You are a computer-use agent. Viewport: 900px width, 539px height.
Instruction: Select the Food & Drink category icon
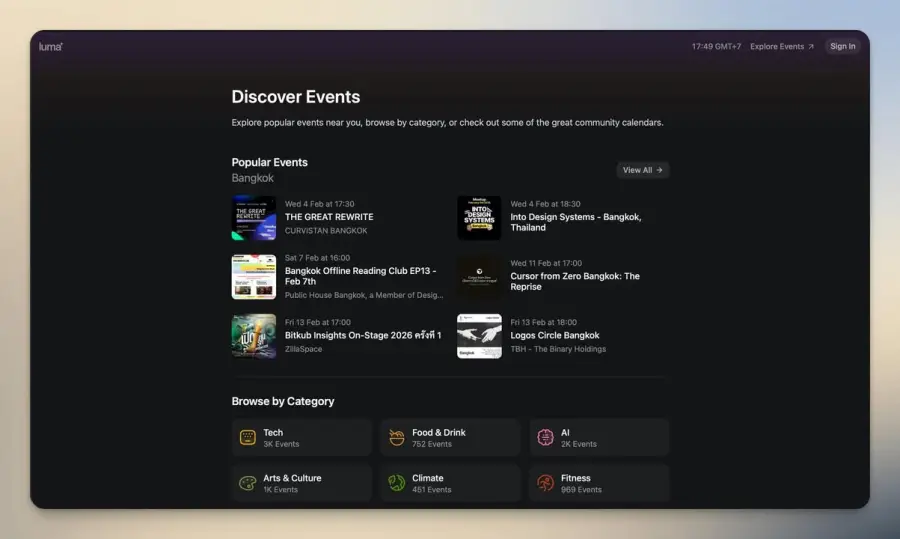pyautogui.click(x=397, y=437)
